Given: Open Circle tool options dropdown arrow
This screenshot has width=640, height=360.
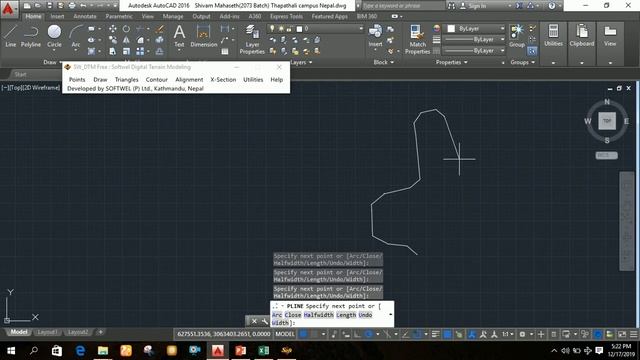Looking at the screenshot, I should pyautogui.click(x=54, y=50).
